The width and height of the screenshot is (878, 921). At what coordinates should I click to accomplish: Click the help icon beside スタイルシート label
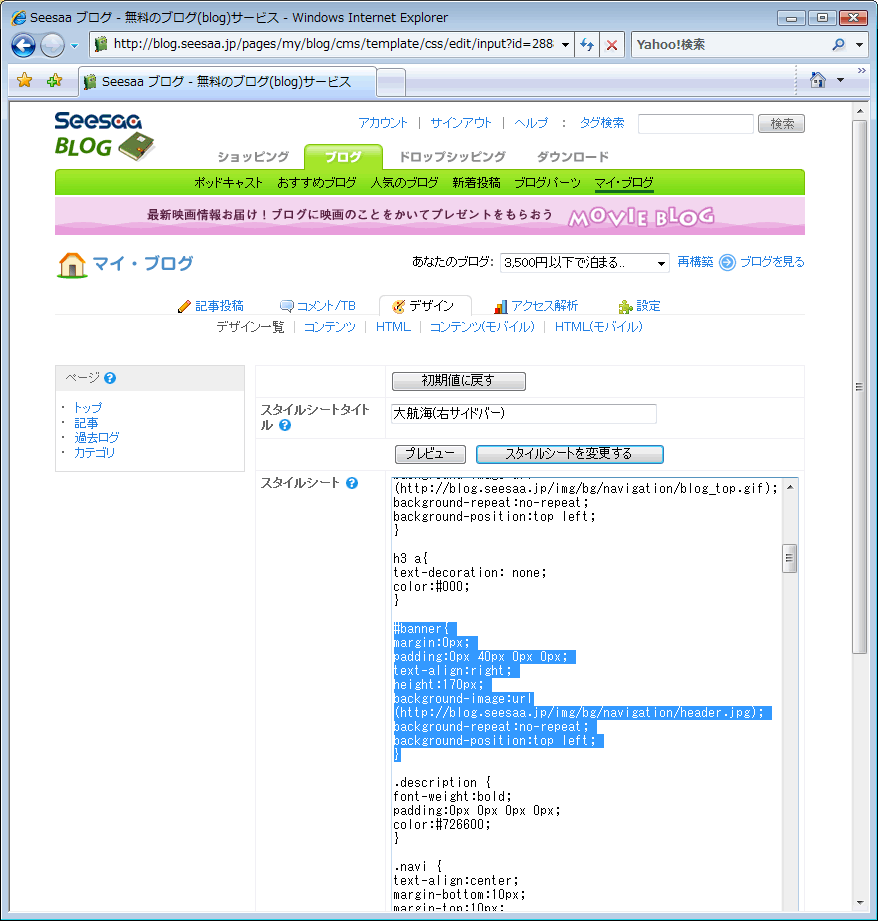352,483
